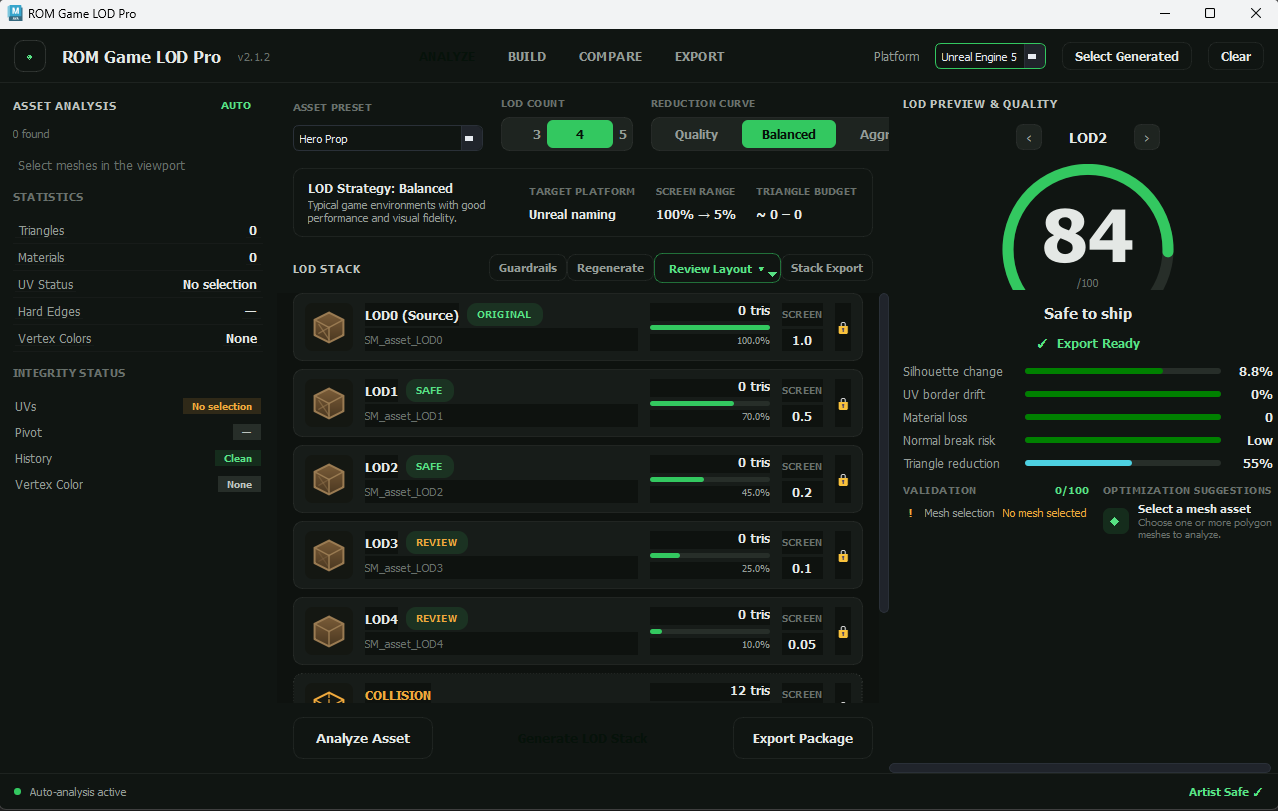Click the REVIEW badge on LOD4

point(437,618)
